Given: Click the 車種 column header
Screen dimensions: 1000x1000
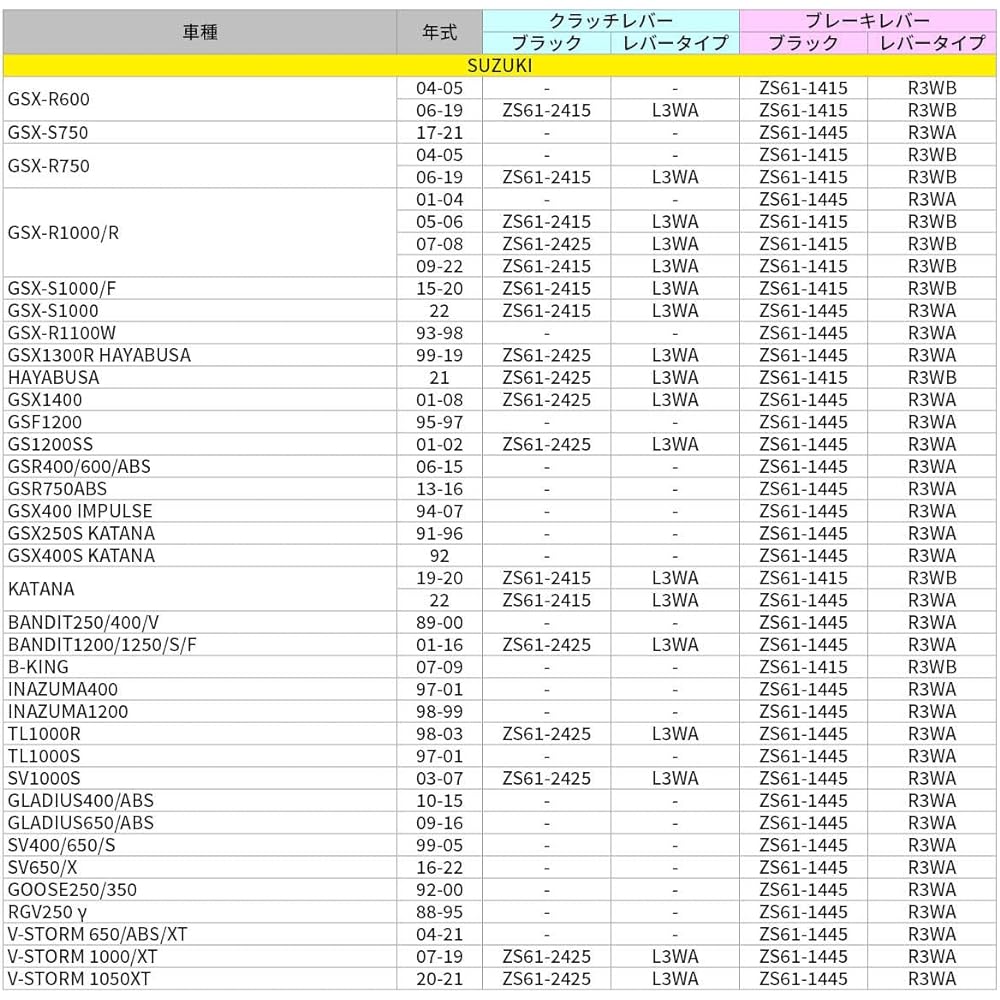Looking at the screenshot, I should click(x=200, y=32).
